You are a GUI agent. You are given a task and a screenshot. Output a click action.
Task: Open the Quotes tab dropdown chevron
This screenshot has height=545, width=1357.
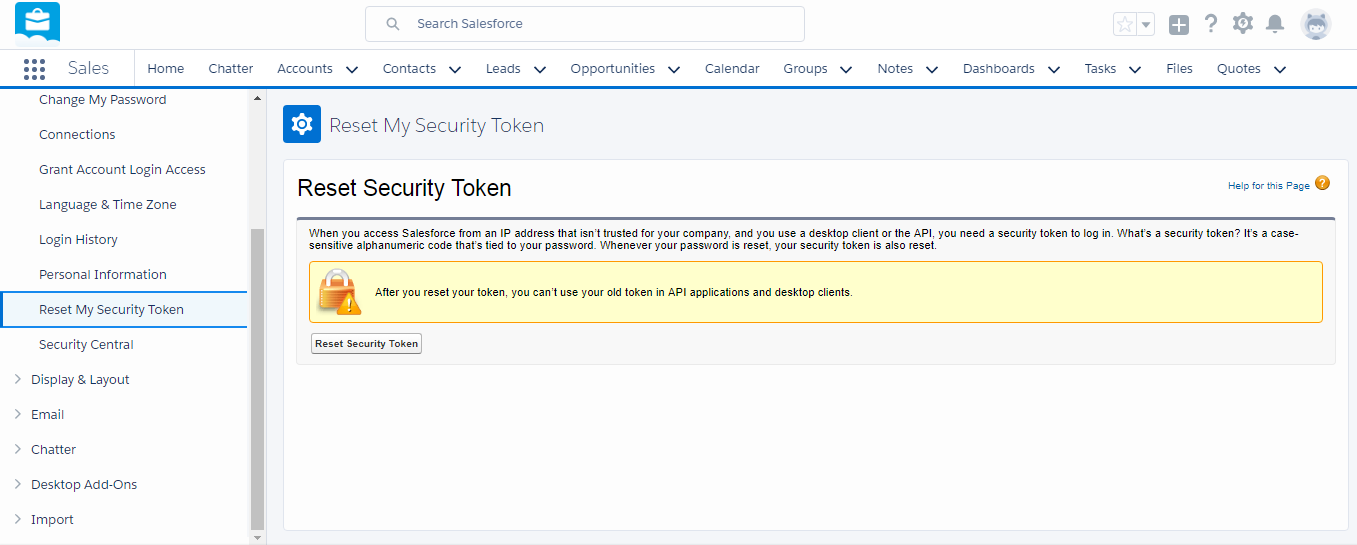1279,69
